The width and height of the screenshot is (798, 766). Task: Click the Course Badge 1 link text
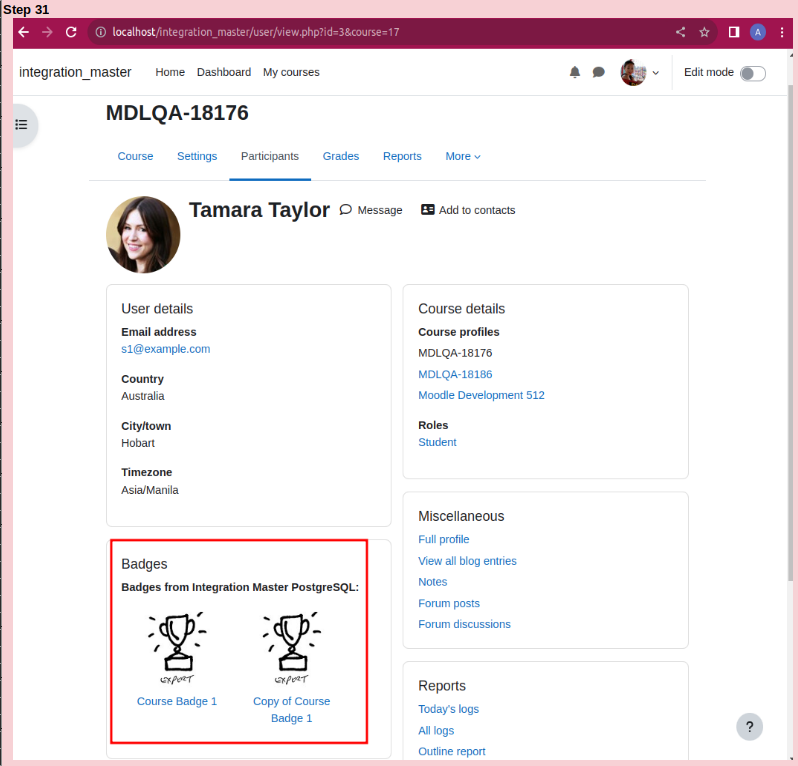(177, 701)
